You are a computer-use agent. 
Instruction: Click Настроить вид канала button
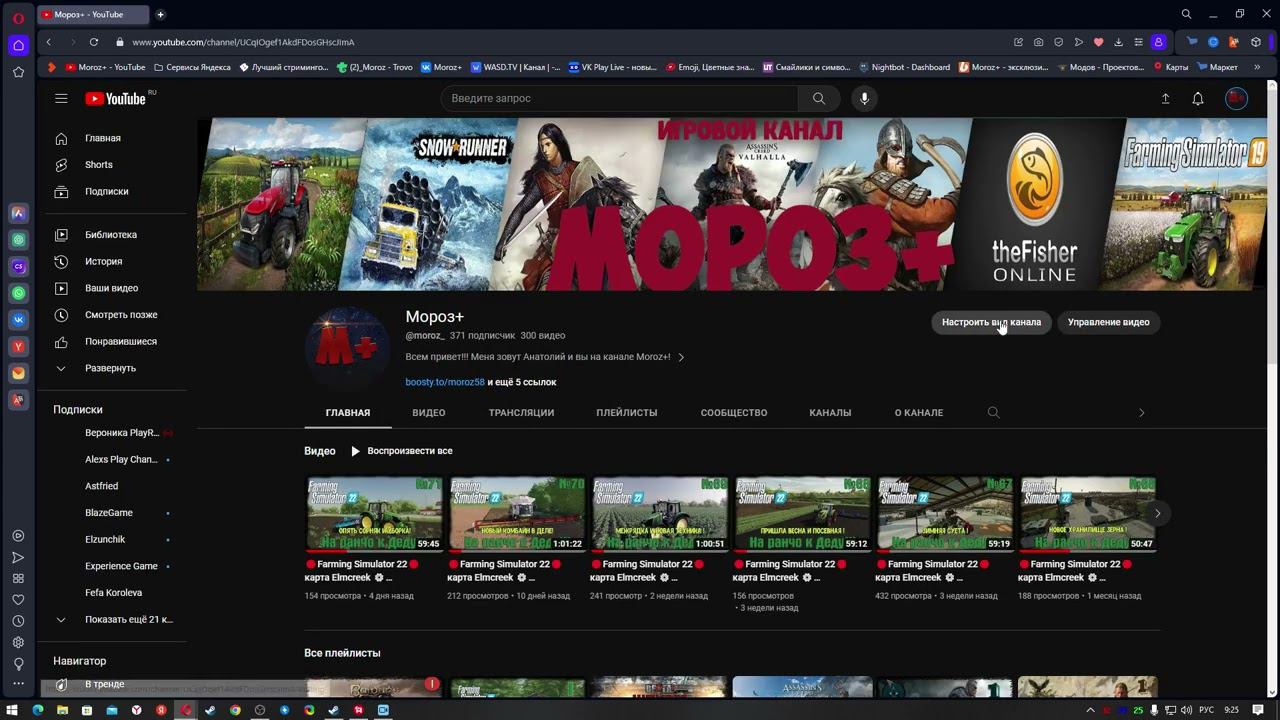click(x=991, y=322)
